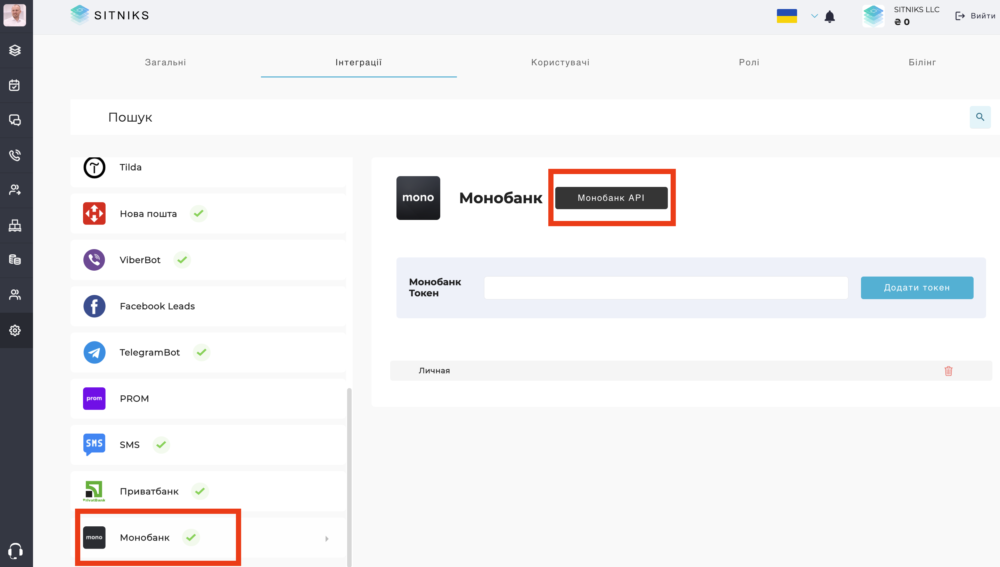Click the Ukrainian flag language icon
Image resolution: width=1000 pixels, height=567 pixels.
[786, 16]
